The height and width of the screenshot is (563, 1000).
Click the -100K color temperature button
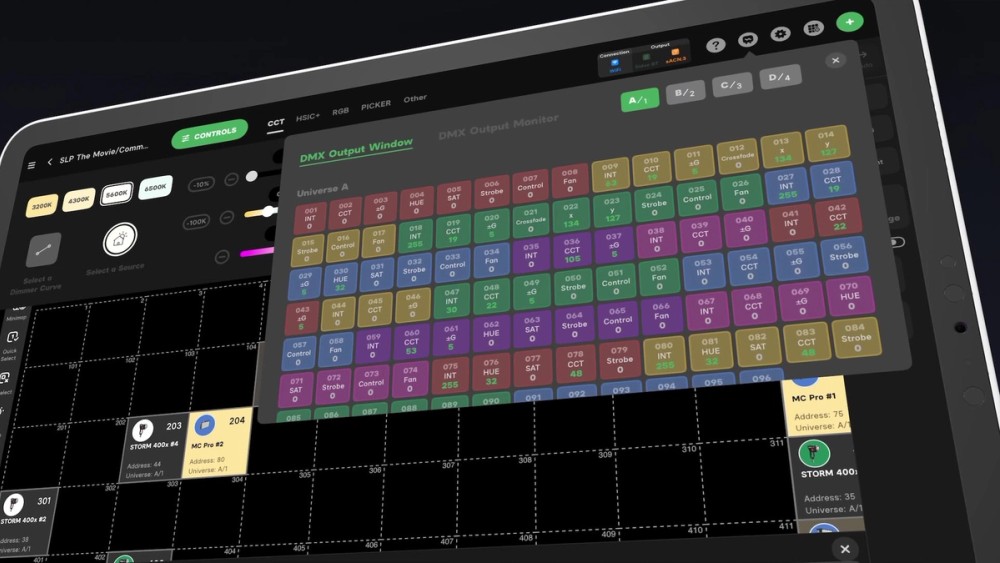pyautogui.click(x=196, y=223)
